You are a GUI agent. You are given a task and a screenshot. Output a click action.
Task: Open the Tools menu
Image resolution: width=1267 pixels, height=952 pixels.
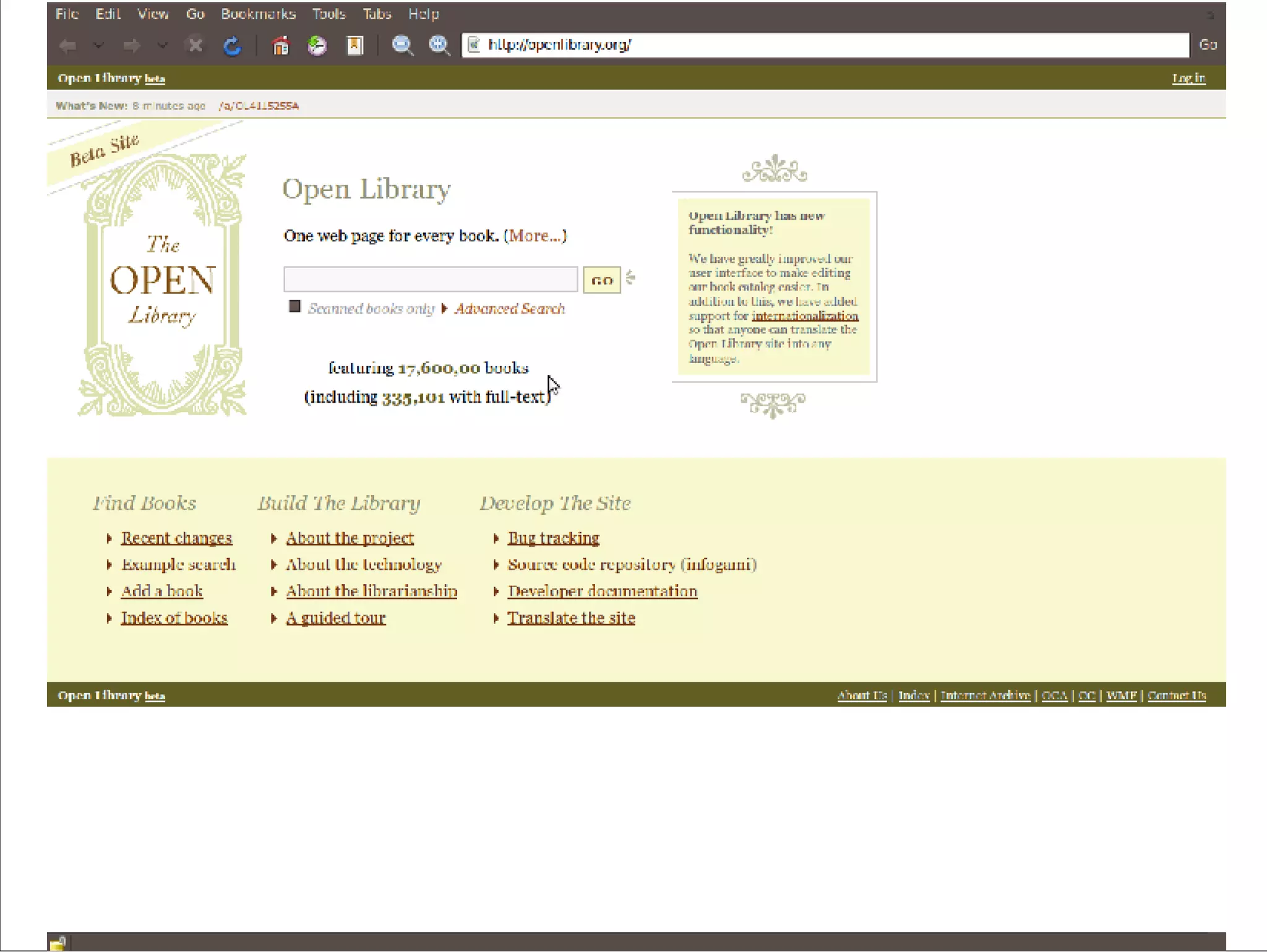click(328, 14)
